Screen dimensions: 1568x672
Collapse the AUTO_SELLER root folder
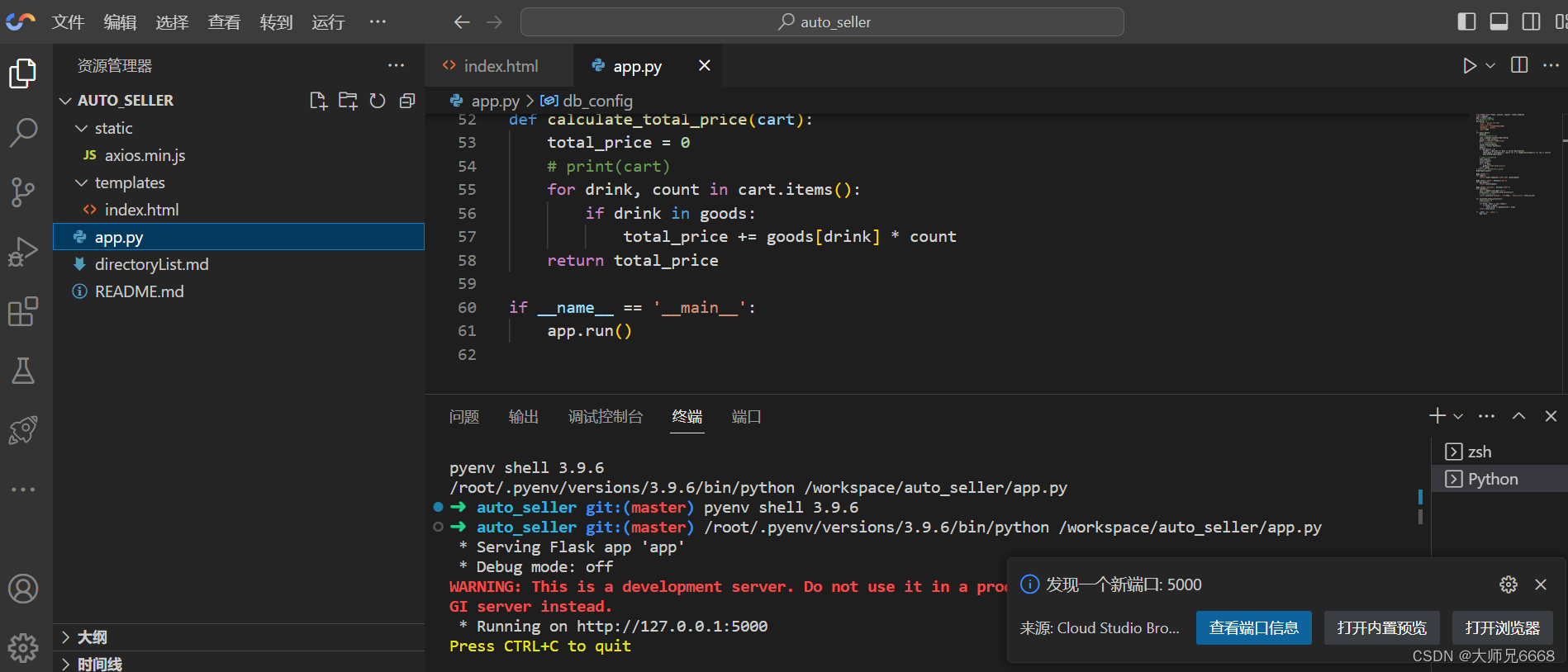[x=126, y=101]
